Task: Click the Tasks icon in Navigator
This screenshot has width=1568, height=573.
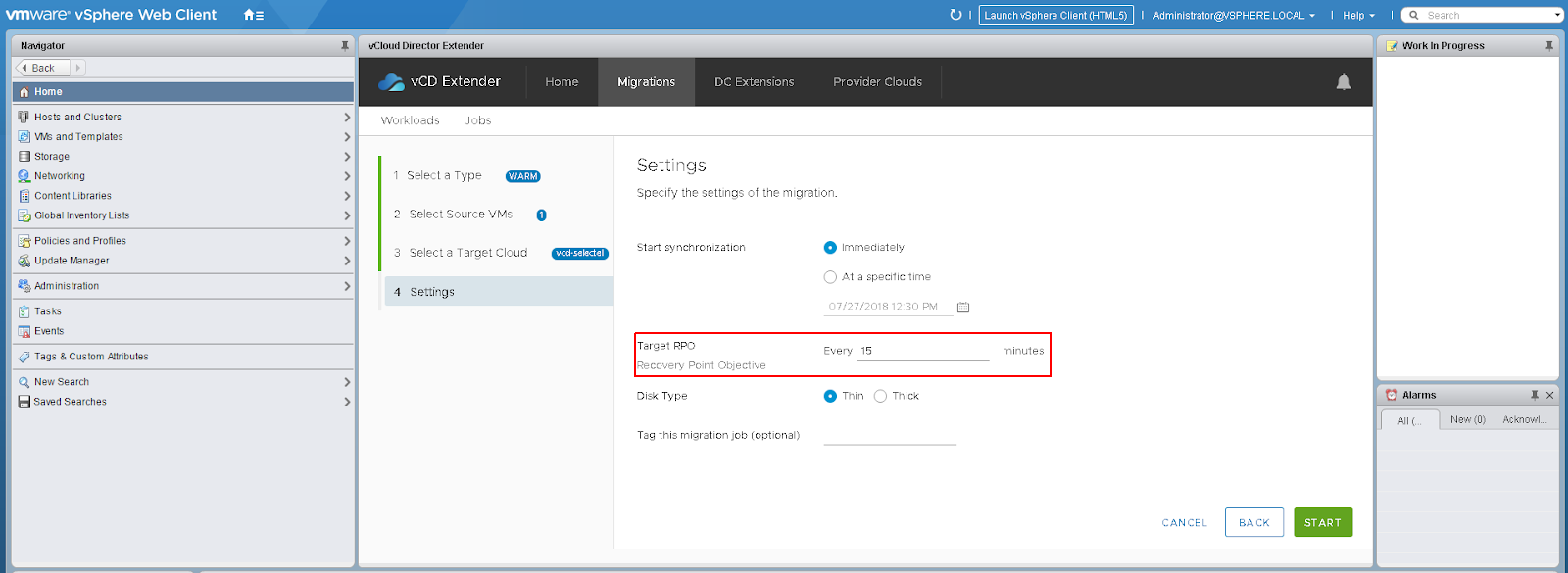Action: tap(24, 311)
